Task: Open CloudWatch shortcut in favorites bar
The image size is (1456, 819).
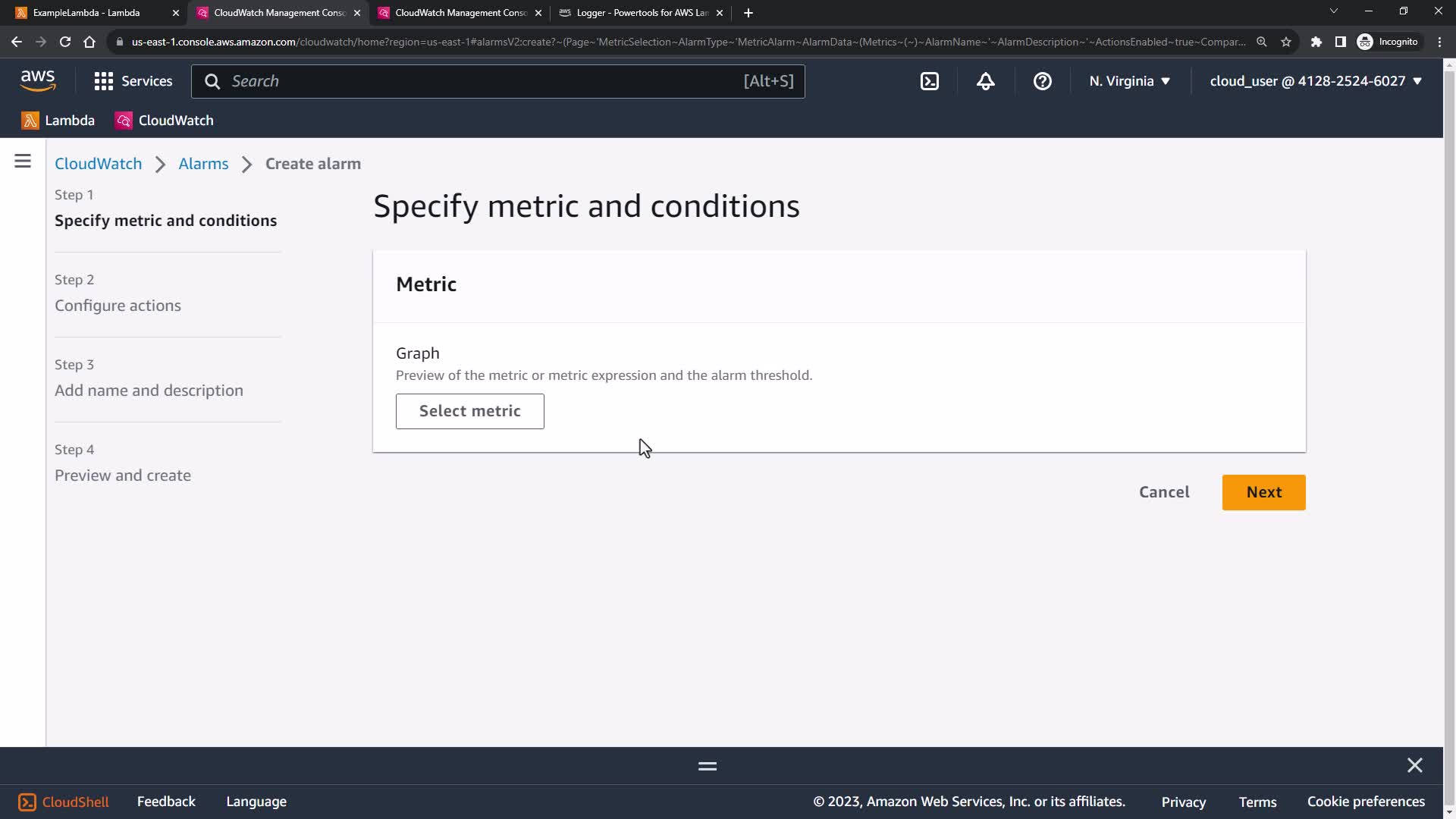Action: point(165,121)
